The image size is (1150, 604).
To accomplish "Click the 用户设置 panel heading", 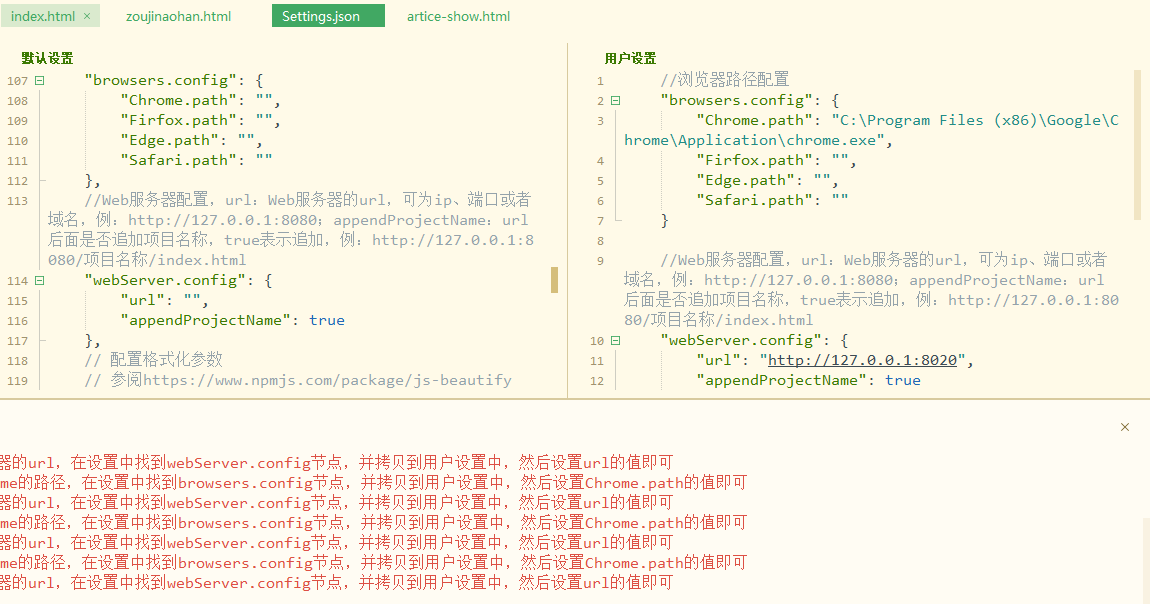I will [630, 58].
